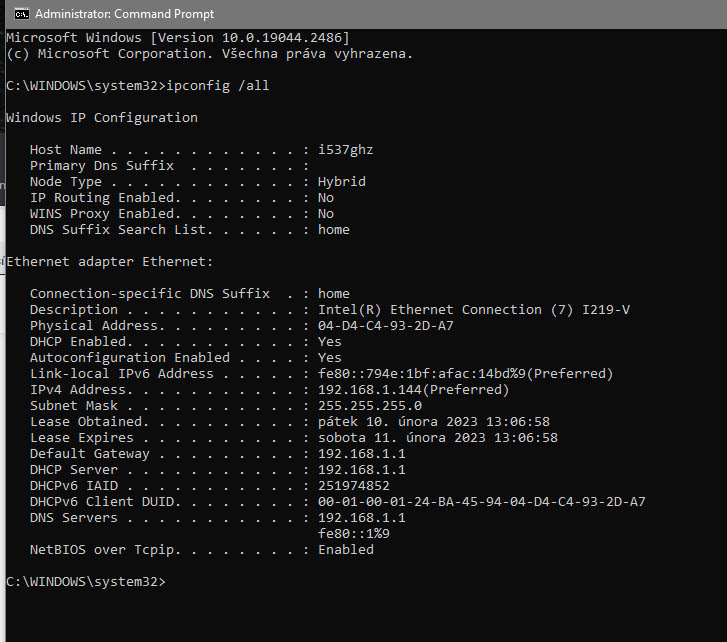Click the link-local IPv6 address value
Screen dimensions: 727x642
[x=465, y=374]
